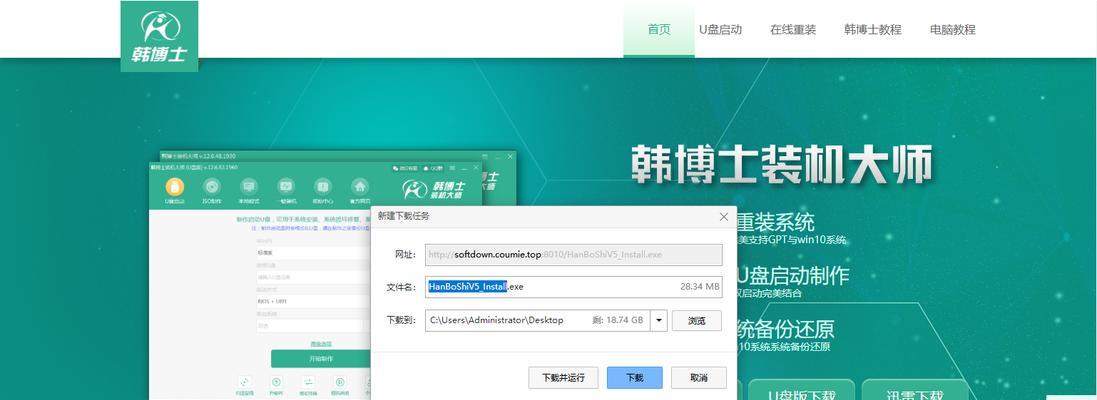This screenshot has width=1097, height=400.
Task: Open the 电脑教程 navigation tab
Action: point(952,29)
